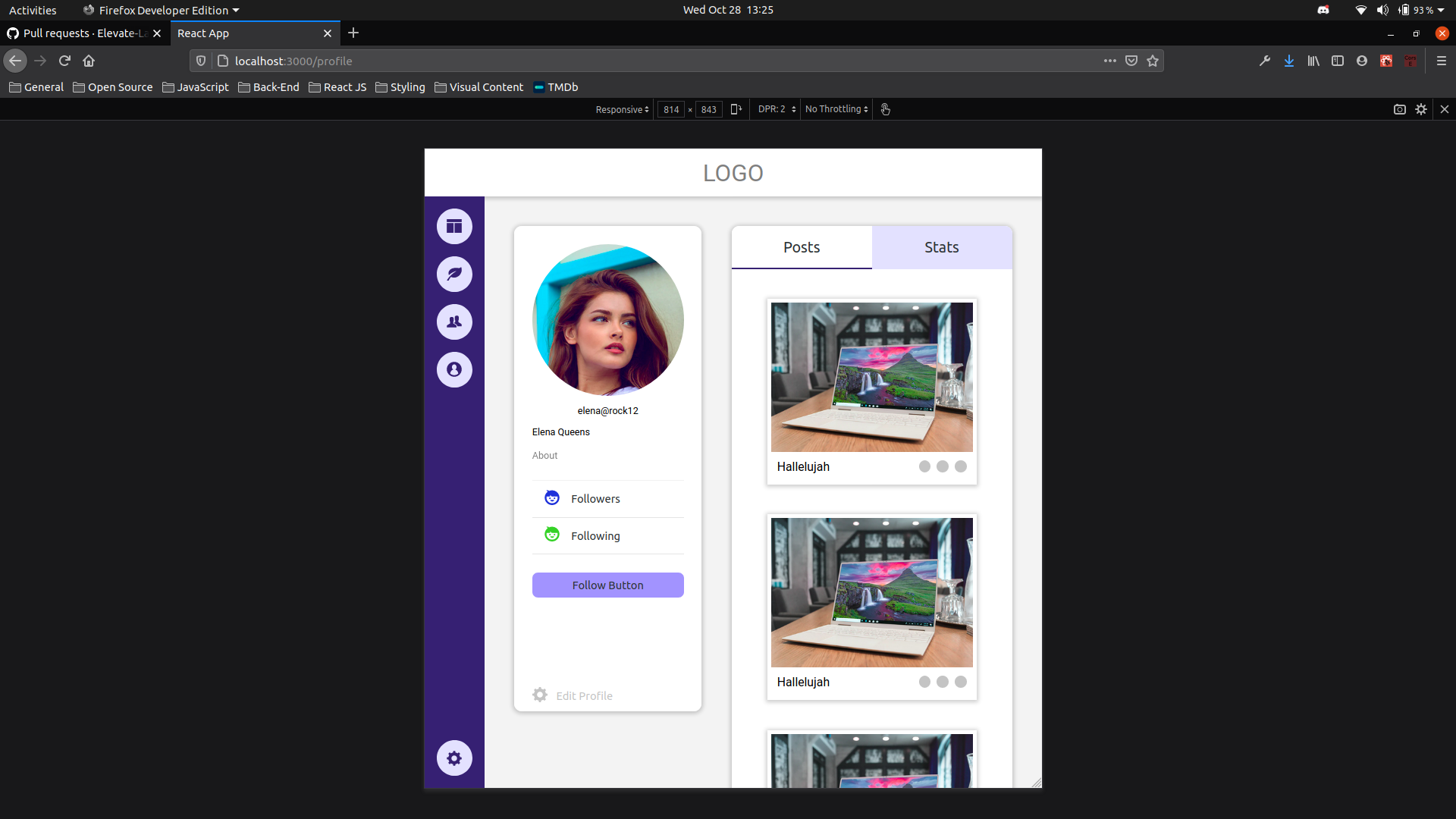Rotate the viewport orientation in responsive mode

point(735,109)
